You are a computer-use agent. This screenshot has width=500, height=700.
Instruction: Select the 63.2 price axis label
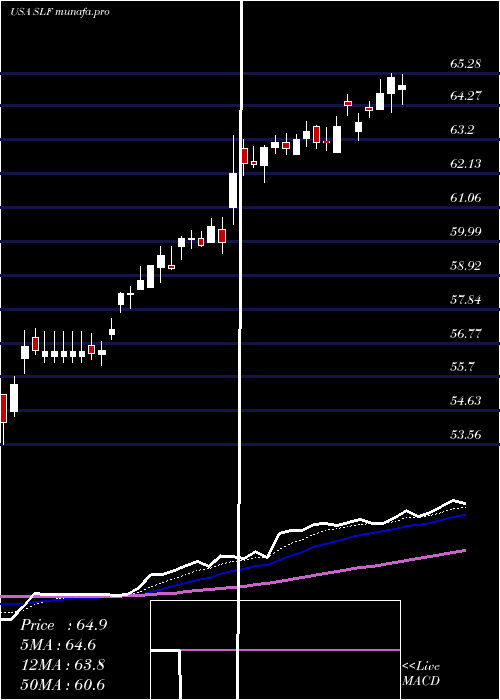click(462, 130)
